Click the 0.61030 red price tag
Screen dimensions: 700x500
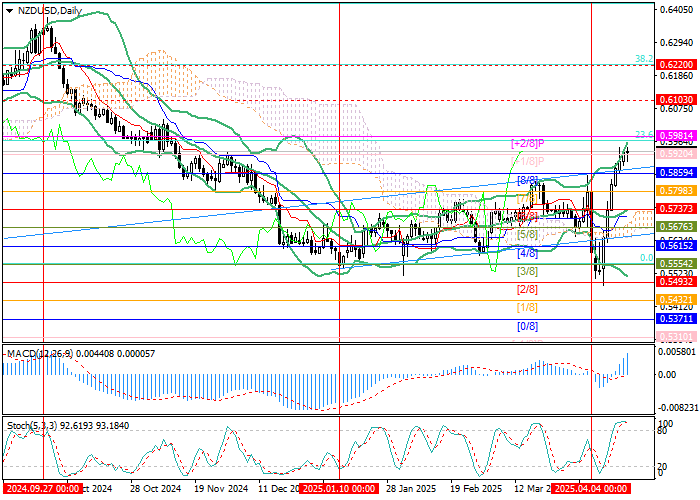coord(676,100)
